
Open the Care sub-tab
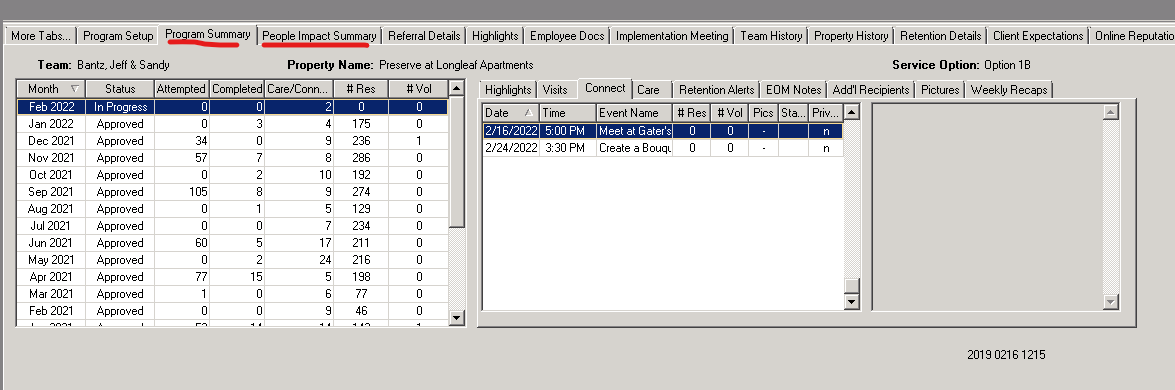click(x=648, y=90)
